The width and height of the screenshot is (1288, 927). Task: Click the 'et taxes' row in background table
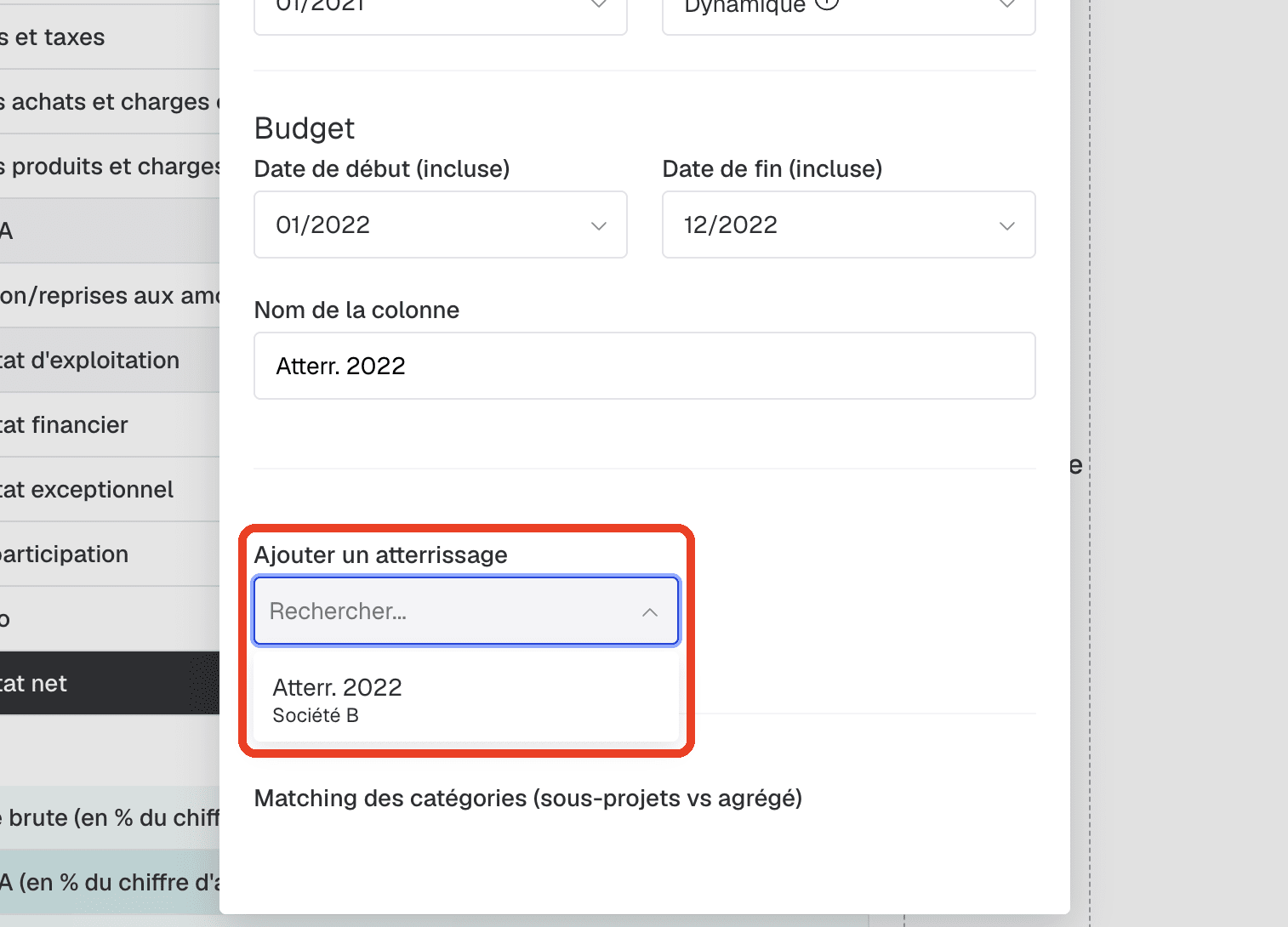pos(110,37)
